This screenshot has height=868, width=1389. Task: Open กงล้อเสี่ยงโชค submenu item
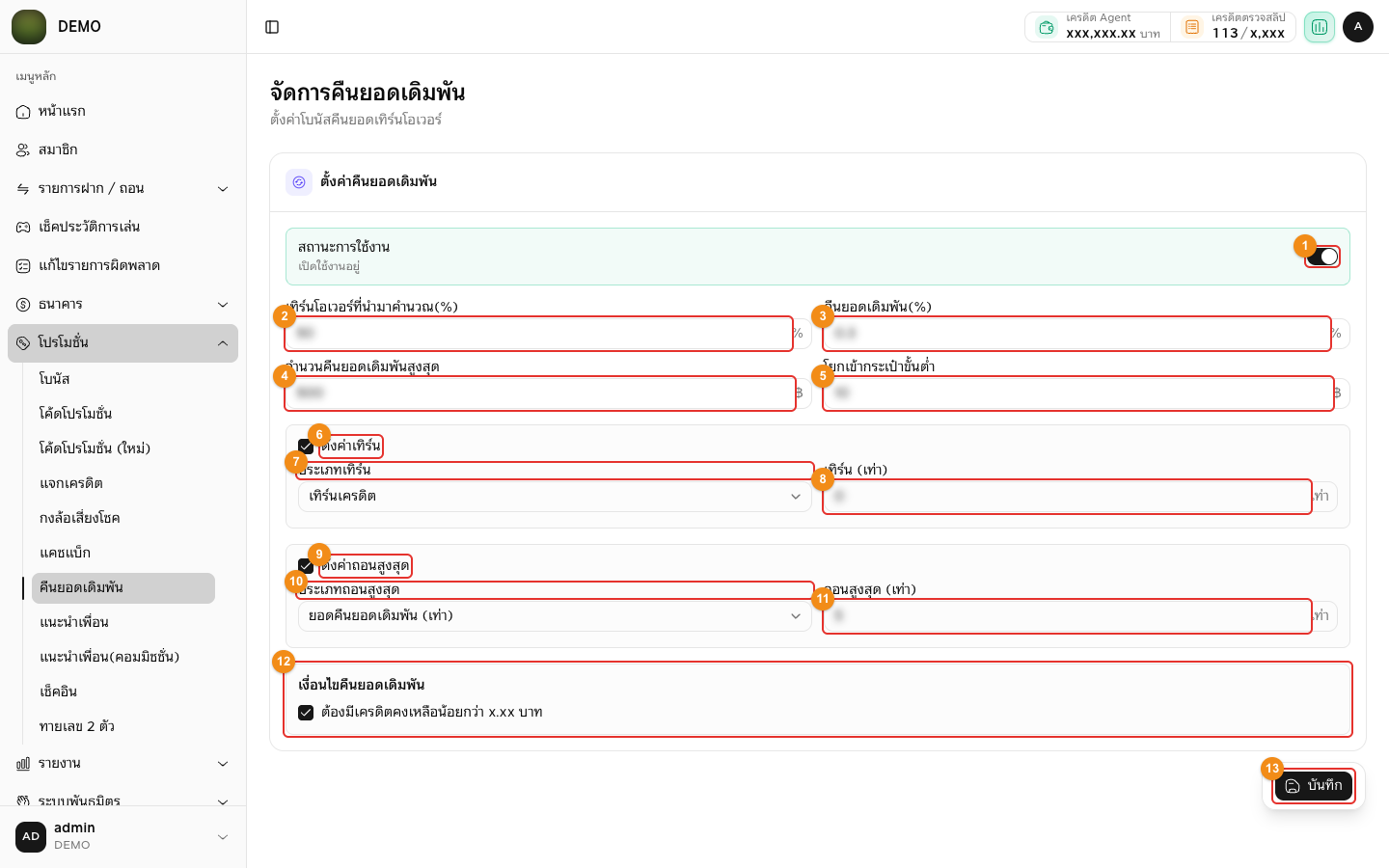click(123, 519)
